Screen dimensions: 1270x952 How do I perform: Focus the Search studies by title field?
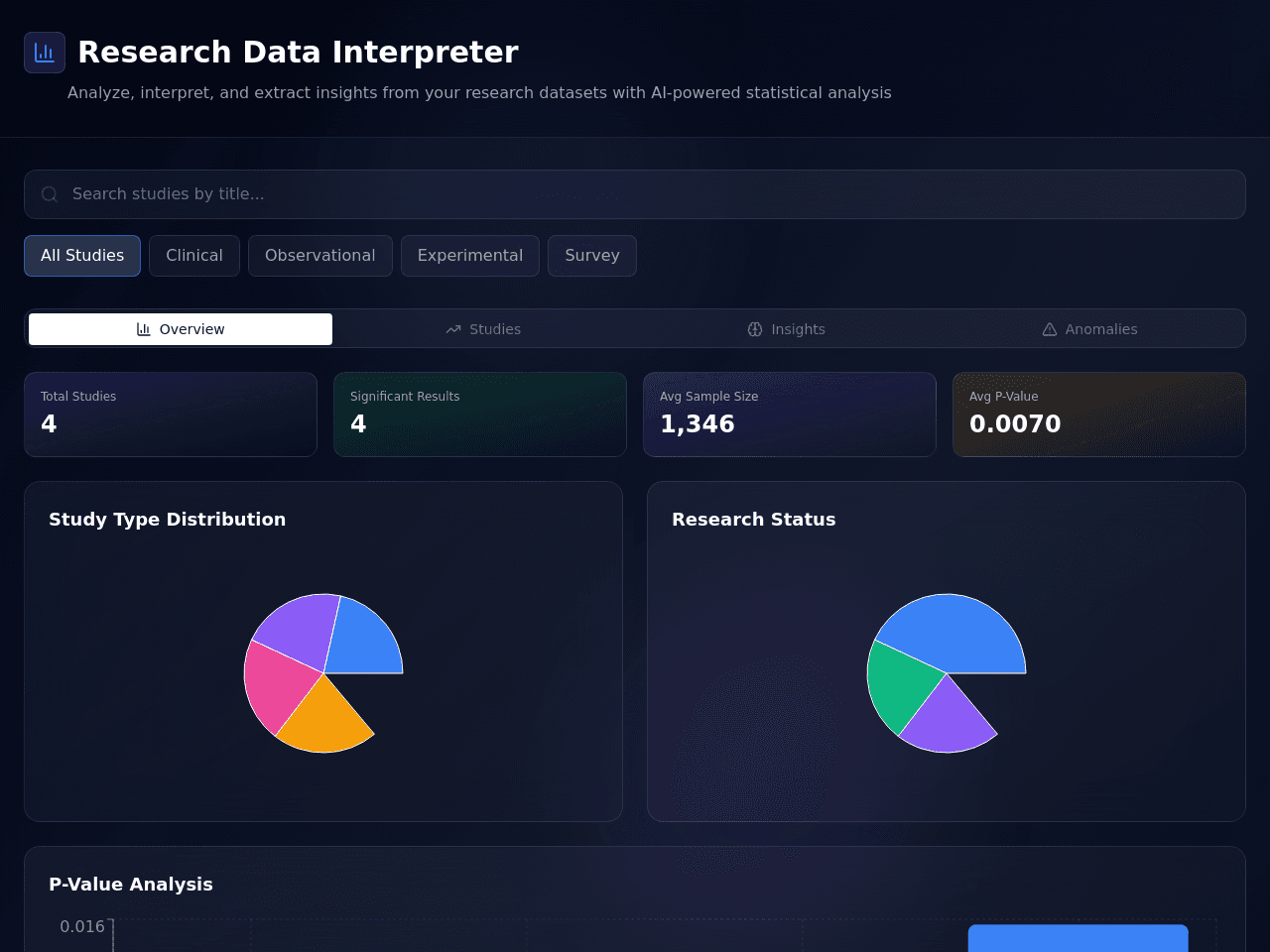click(x=635, y=194)
